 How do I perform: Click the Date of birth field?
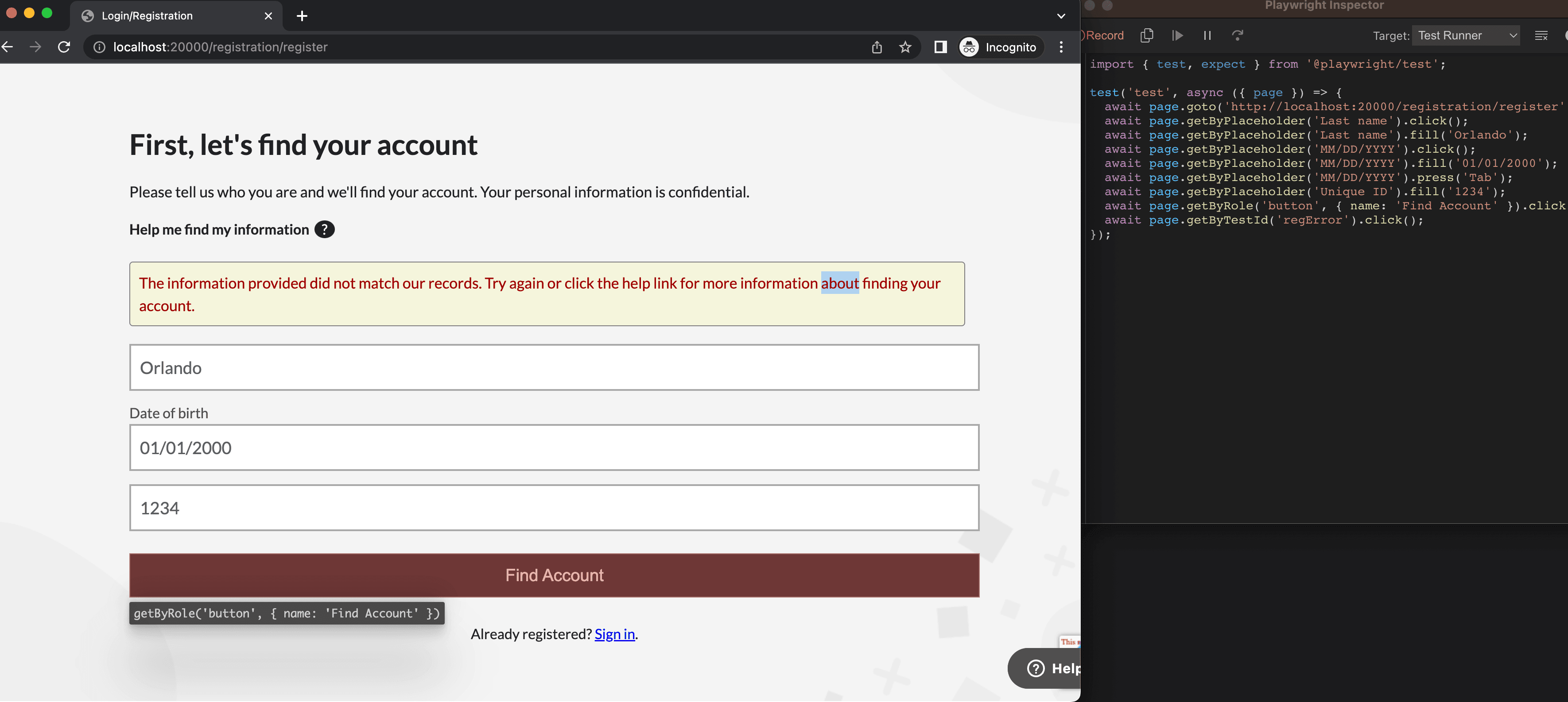[x=554, y=448]
